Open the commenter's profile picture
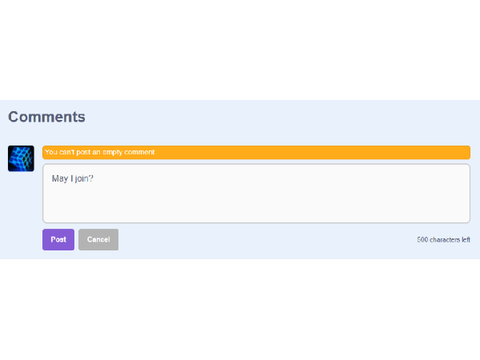The image size is (480, 360). coord(21,159)
